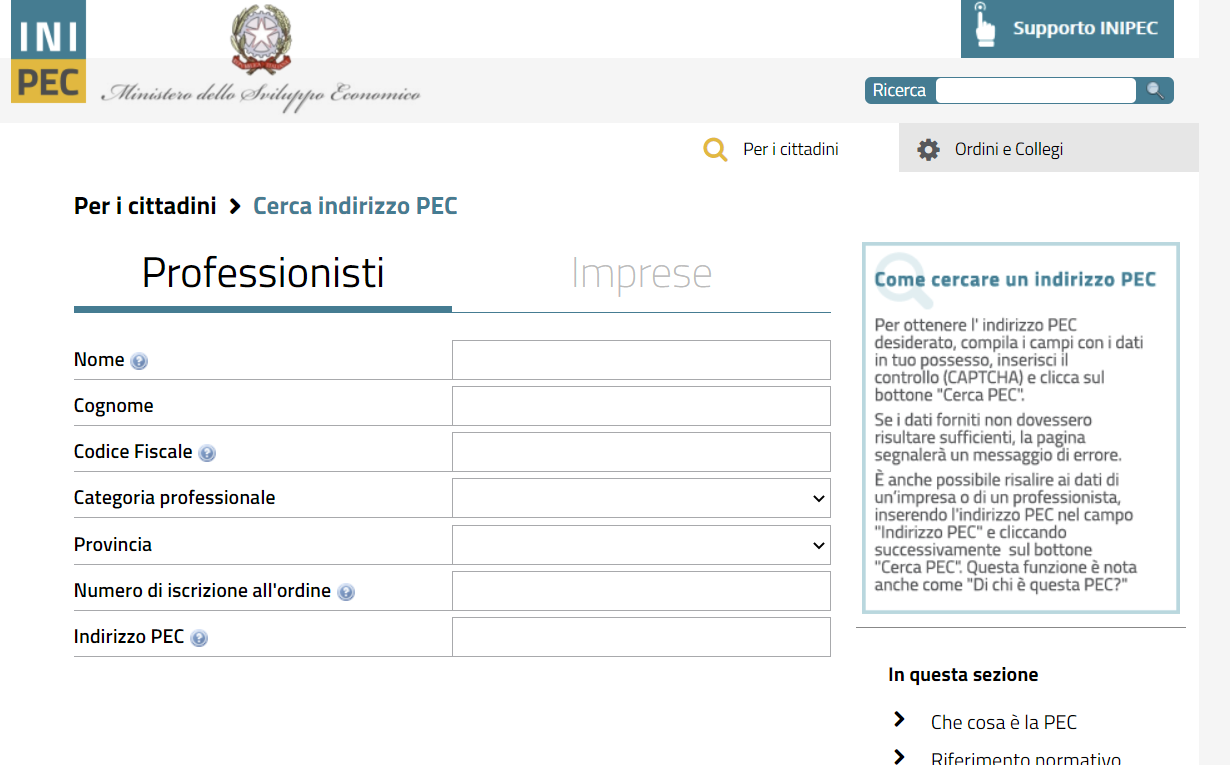Image resolution: width=1230 pixels, height=765 pixels.
Task: Click the search magnifier button
Action: [x=1155, y=91]
